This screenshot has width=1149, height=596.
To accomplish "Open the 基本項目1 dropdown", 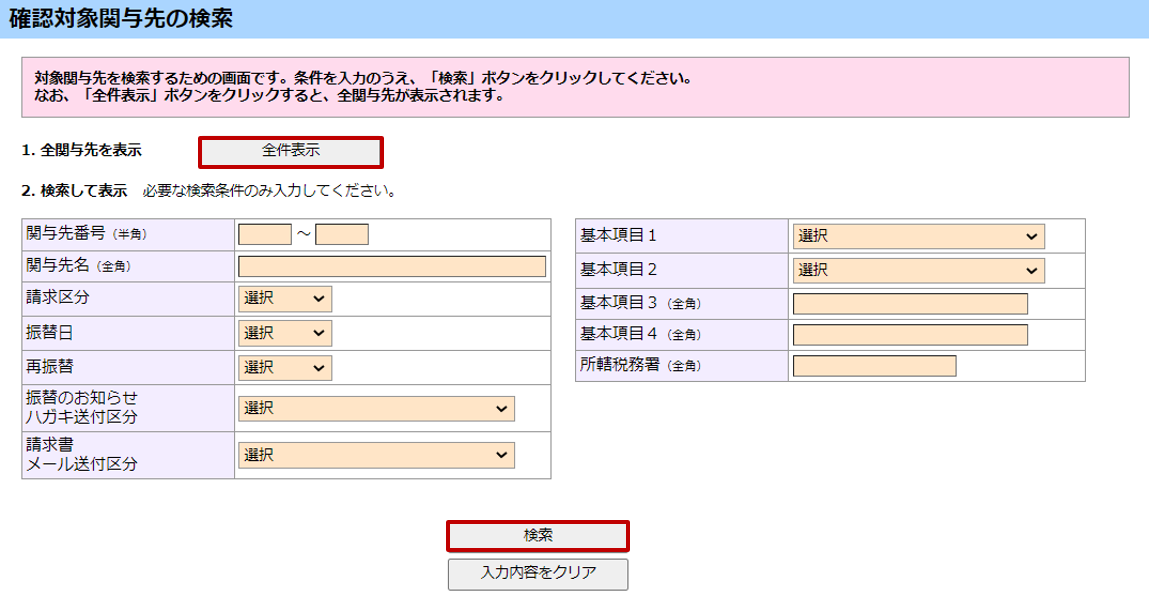I will click(918, 236).
